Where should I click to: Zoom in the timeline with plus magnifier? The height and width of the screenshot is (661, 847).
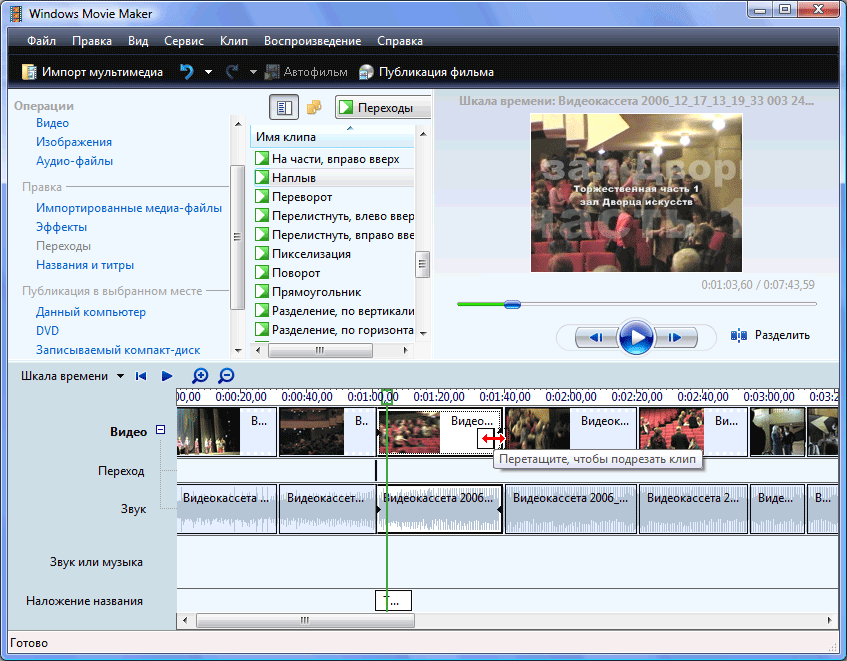[200, 375]
